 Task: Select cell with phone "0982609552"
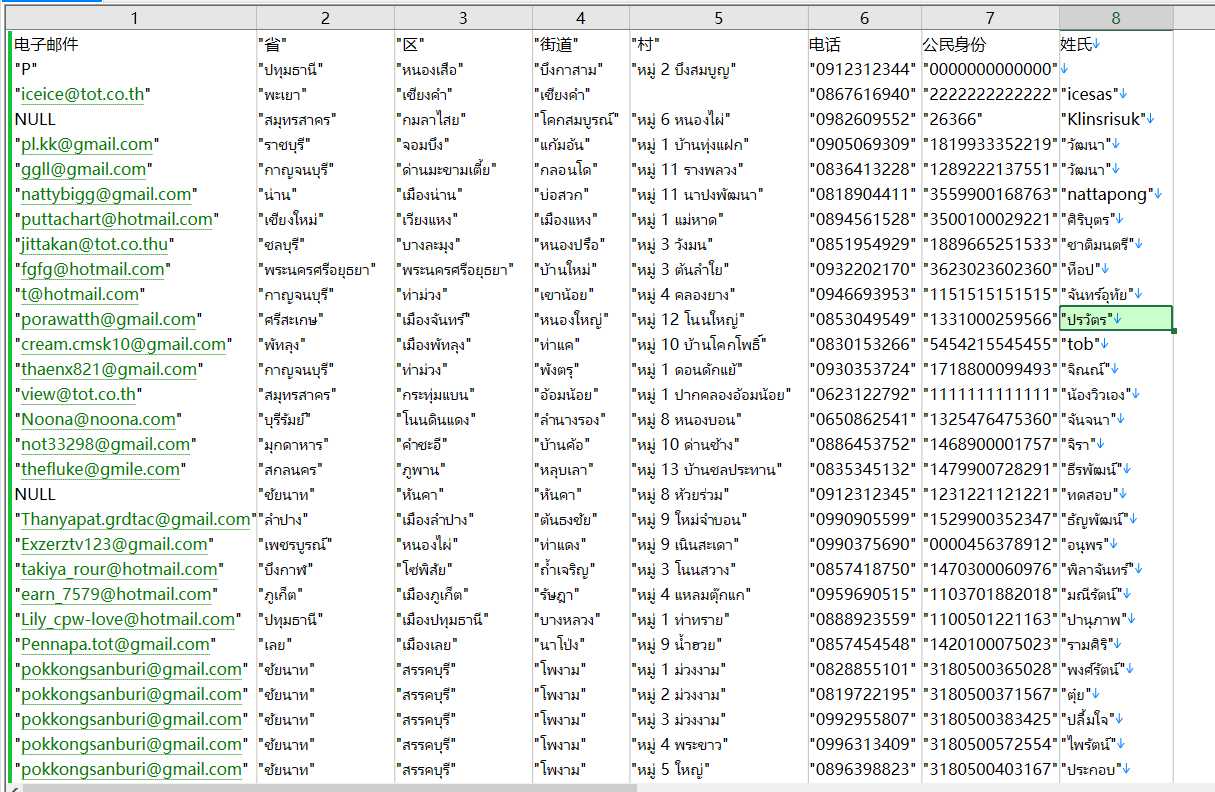click(x=864, y=119)
